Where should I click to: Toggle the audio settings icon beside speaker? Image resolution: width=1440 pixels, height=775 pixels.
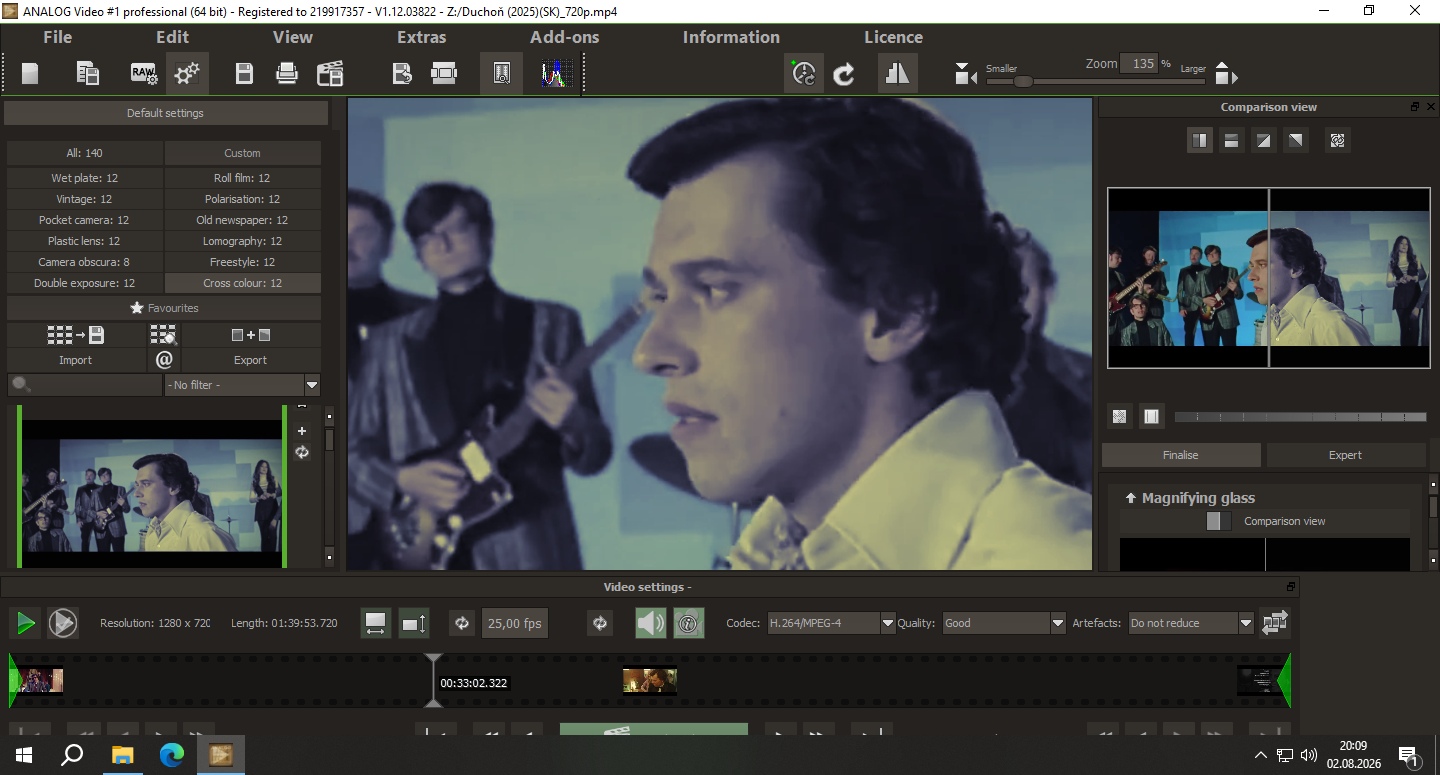(688, 623)
